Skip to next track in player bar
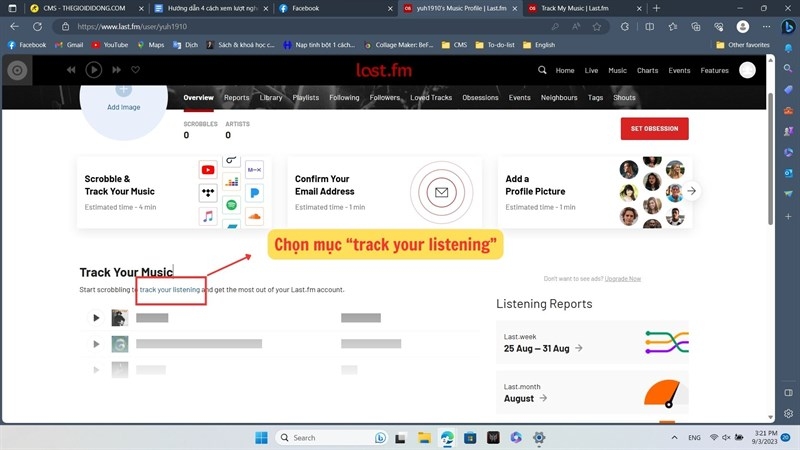This screenshot has width=800, height=450. click(116, 70)
